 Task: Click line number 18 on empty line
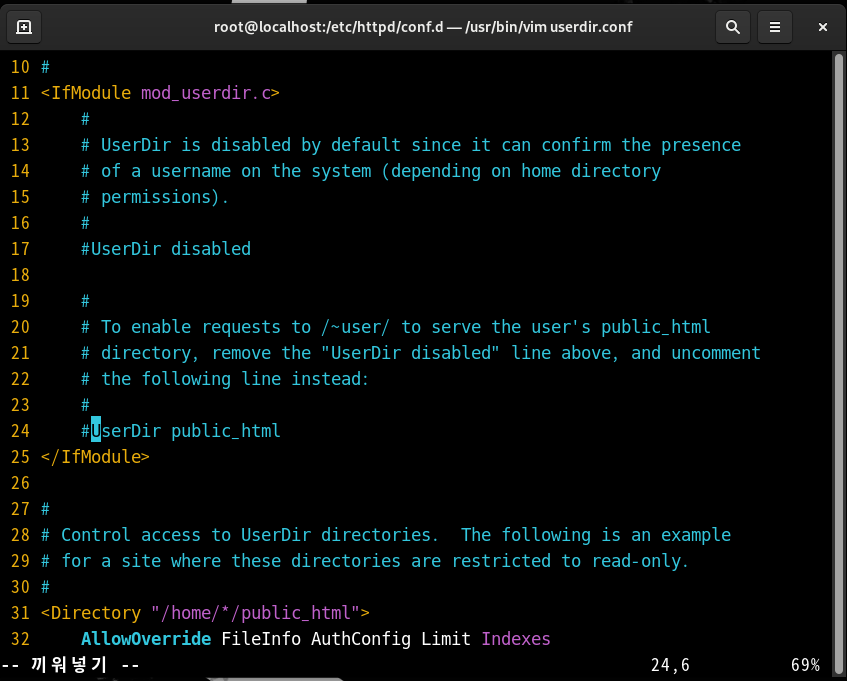pyautogui.click(x=20, y=275)
